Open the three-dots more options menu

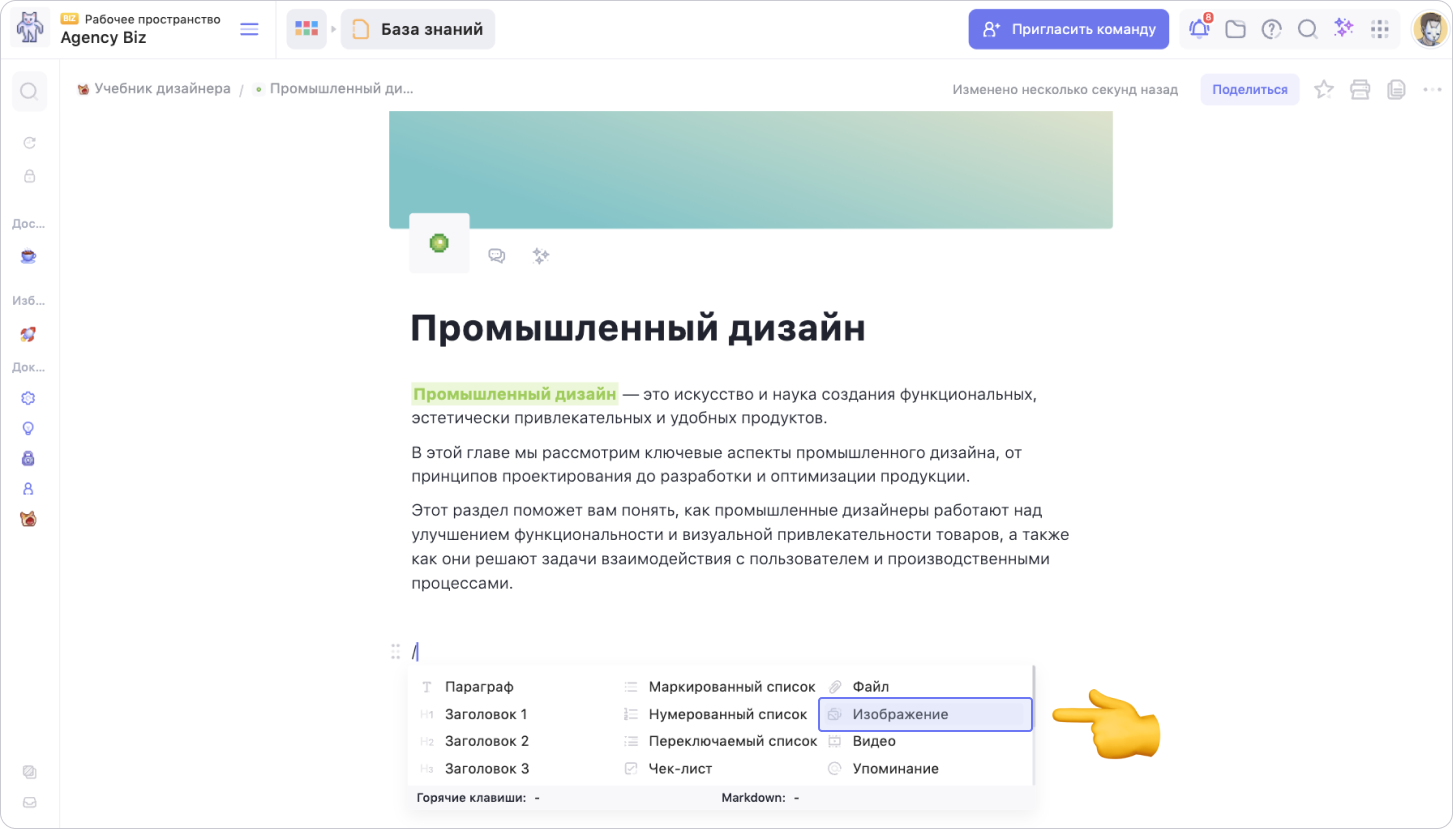[x=1432, y=89]
